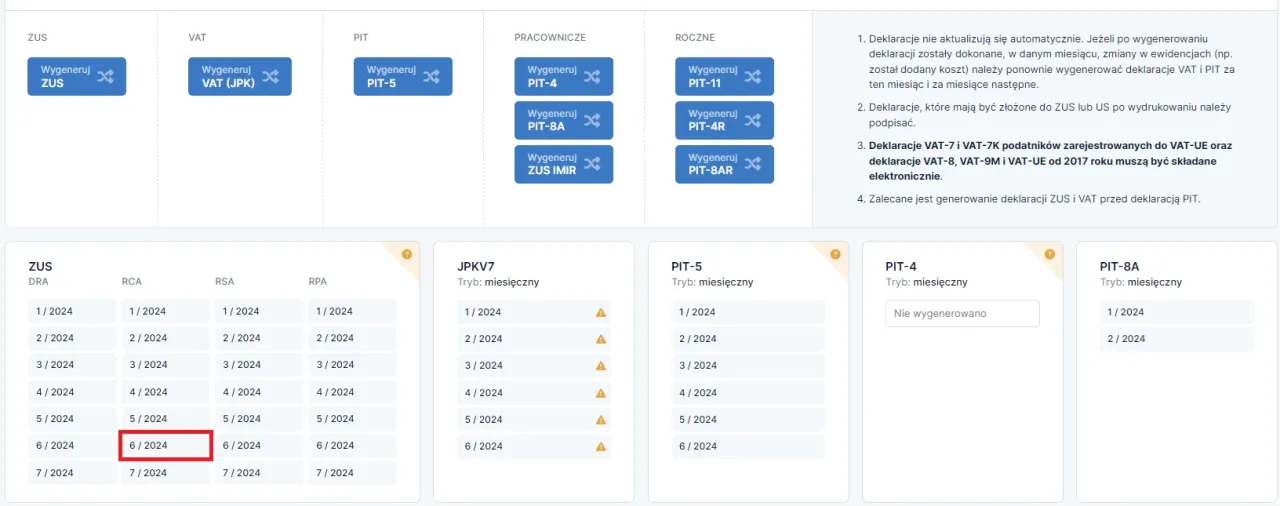Click warning icon beside JPKV7 6 / 2024
The height and width of the screenshot is (506, 1280).
point(601,447)
